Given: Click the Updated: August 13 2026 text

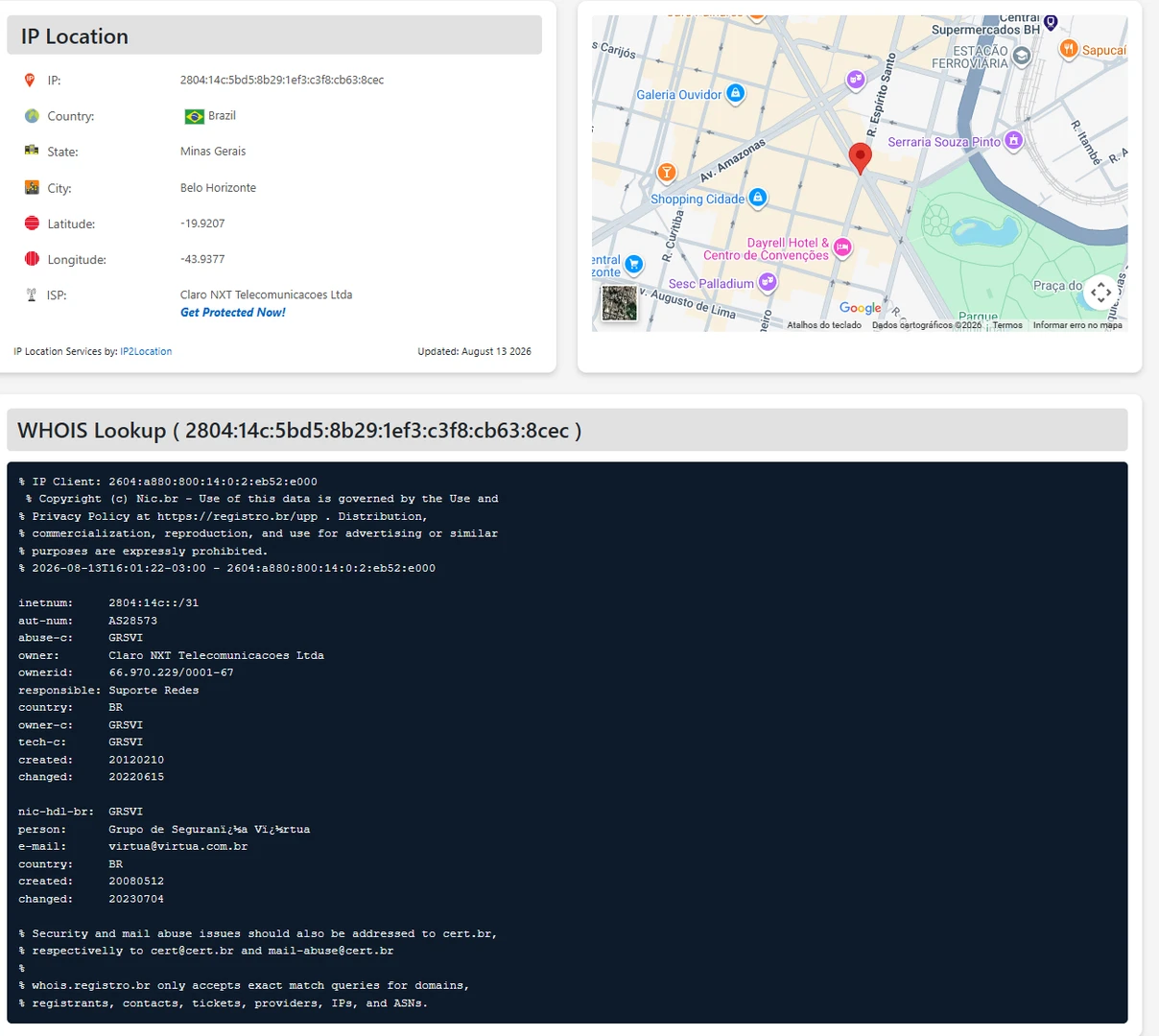Looking at the screenshot, I should pyautogui.click(x=474, y=352).
